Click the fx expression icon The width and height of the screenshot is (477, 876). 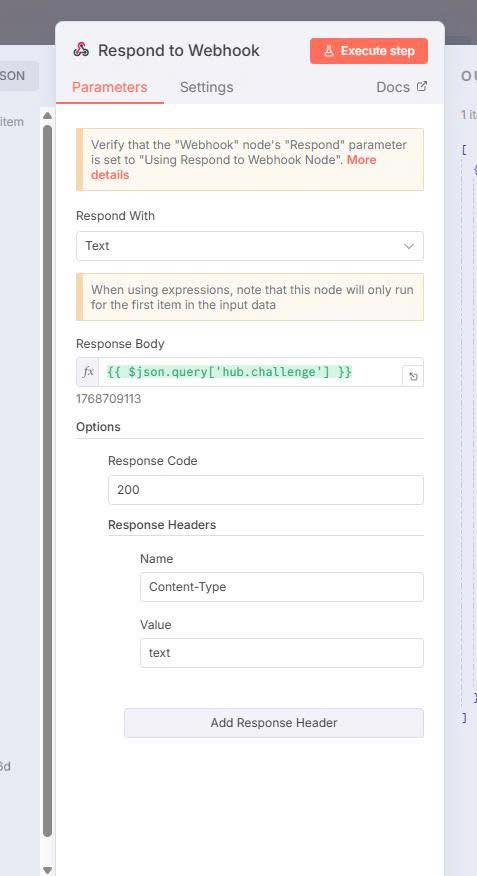(x=88, y=372)
